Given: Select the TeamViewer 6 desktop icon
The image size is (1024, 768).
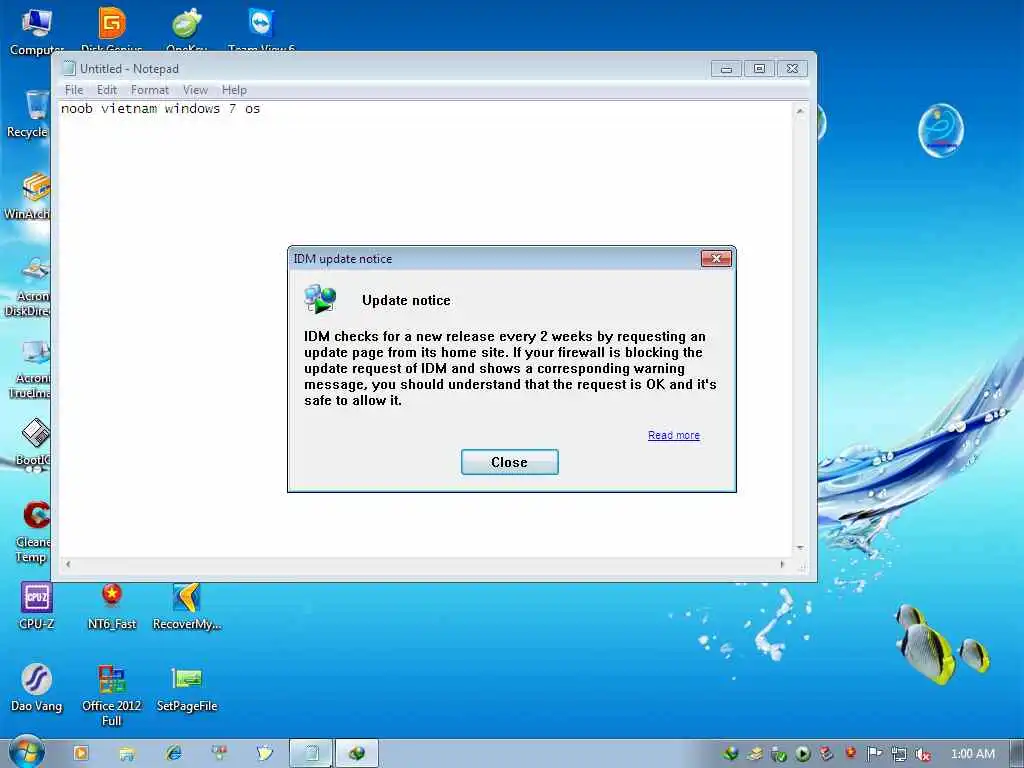Looking at the screenshot, I should pyautogui.click(x=261, y=29).
